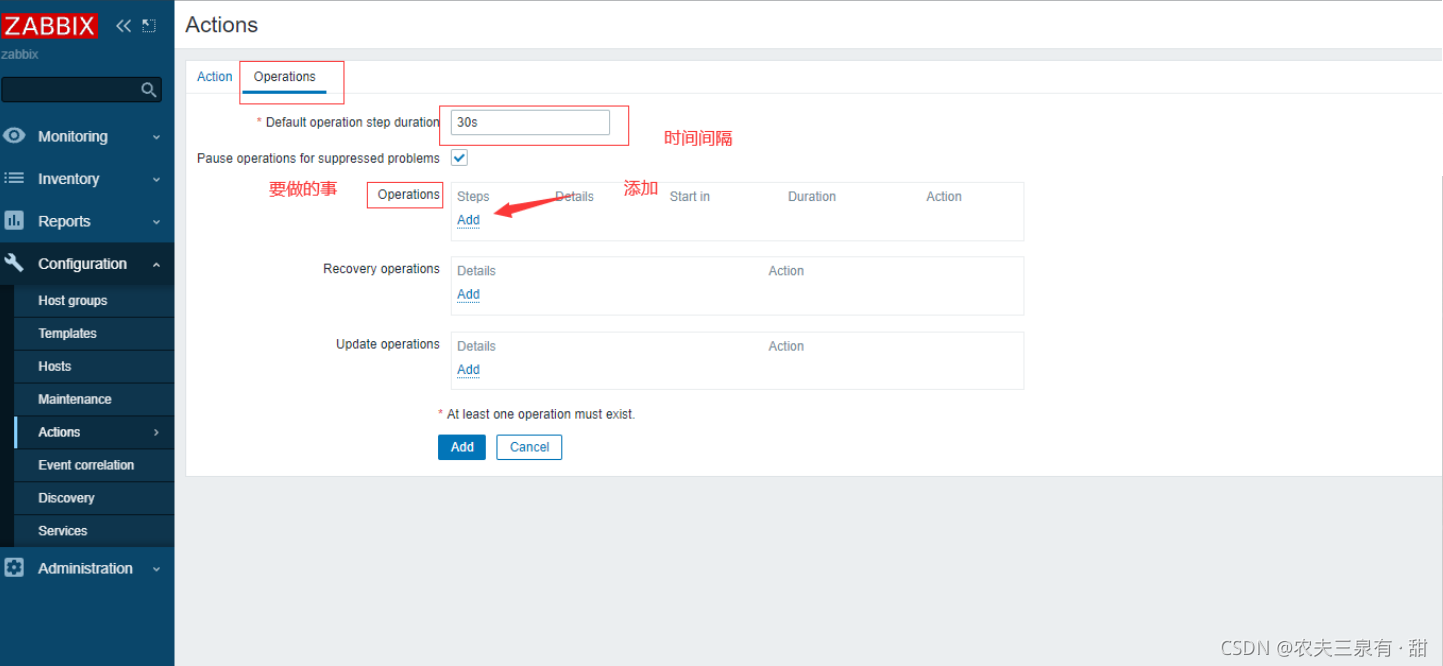Expand the Reports menu chevron
The height and width of the screenshot is (666, 1443).
(156, 222)
